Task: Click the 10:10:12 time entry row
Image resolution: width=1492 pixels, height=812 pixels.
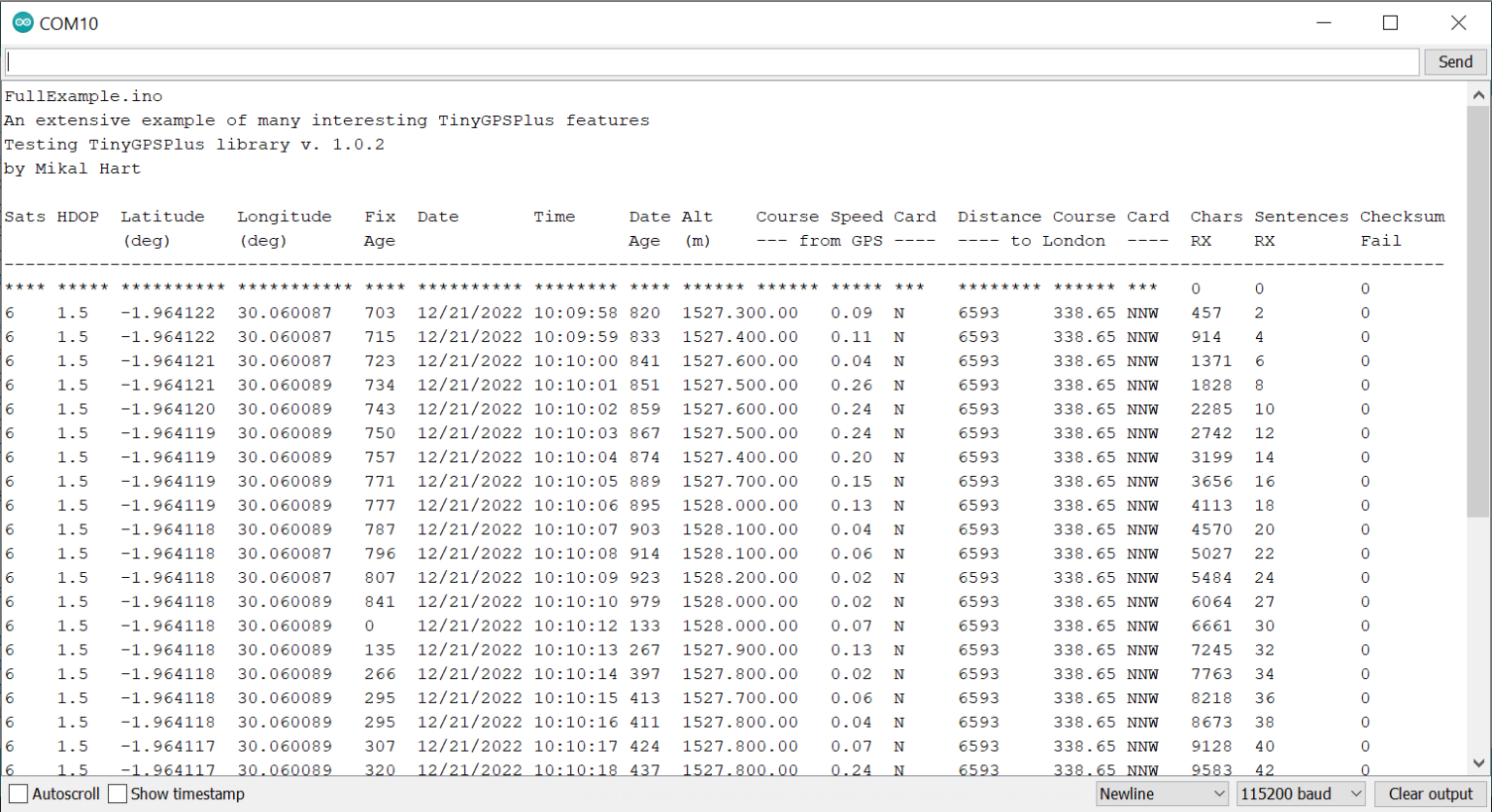Action: click(x=575, y=626)
